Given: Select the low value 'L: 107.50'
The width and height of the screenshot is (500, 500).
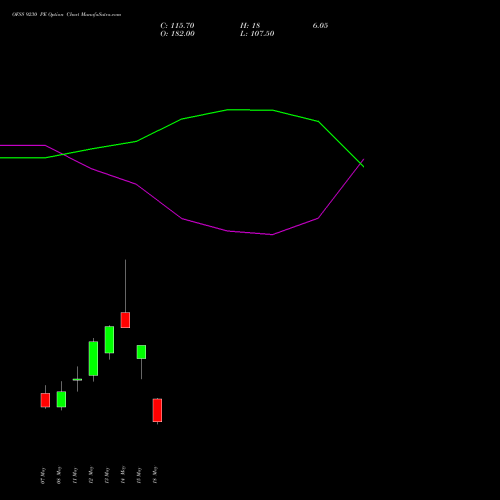Looking at the screenshot, I should click(x=257, y=34).
